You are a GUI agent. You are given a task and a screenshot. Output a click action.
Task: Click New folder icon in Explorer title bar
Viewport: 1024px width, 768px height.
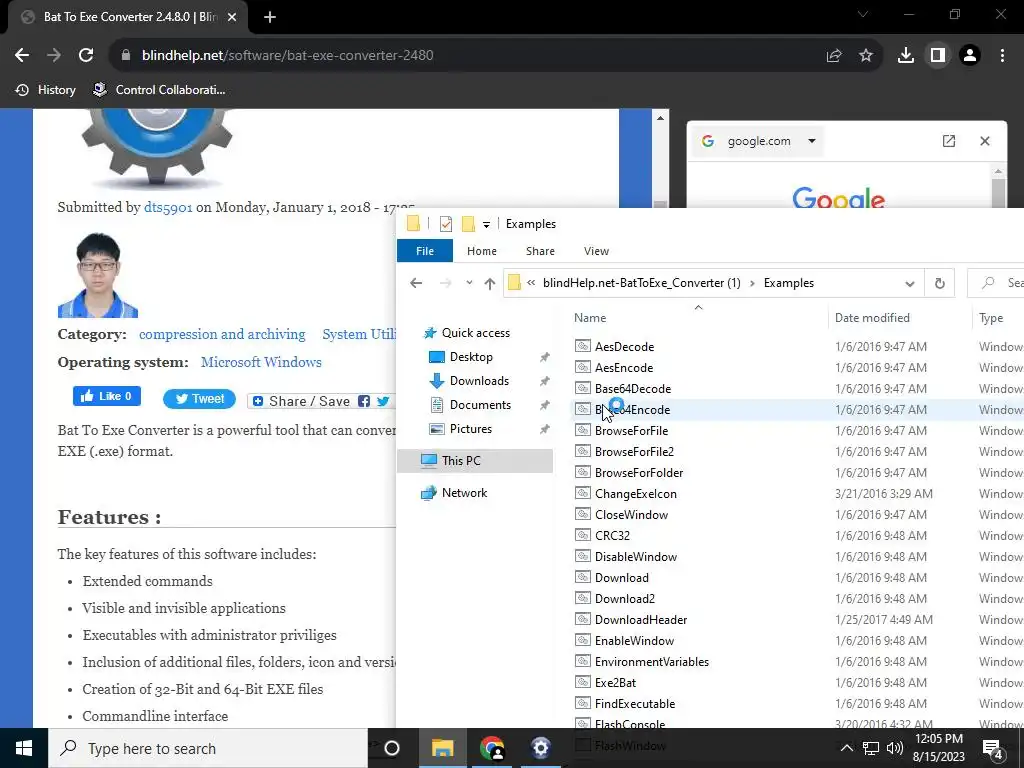click(x=468, y=224)
